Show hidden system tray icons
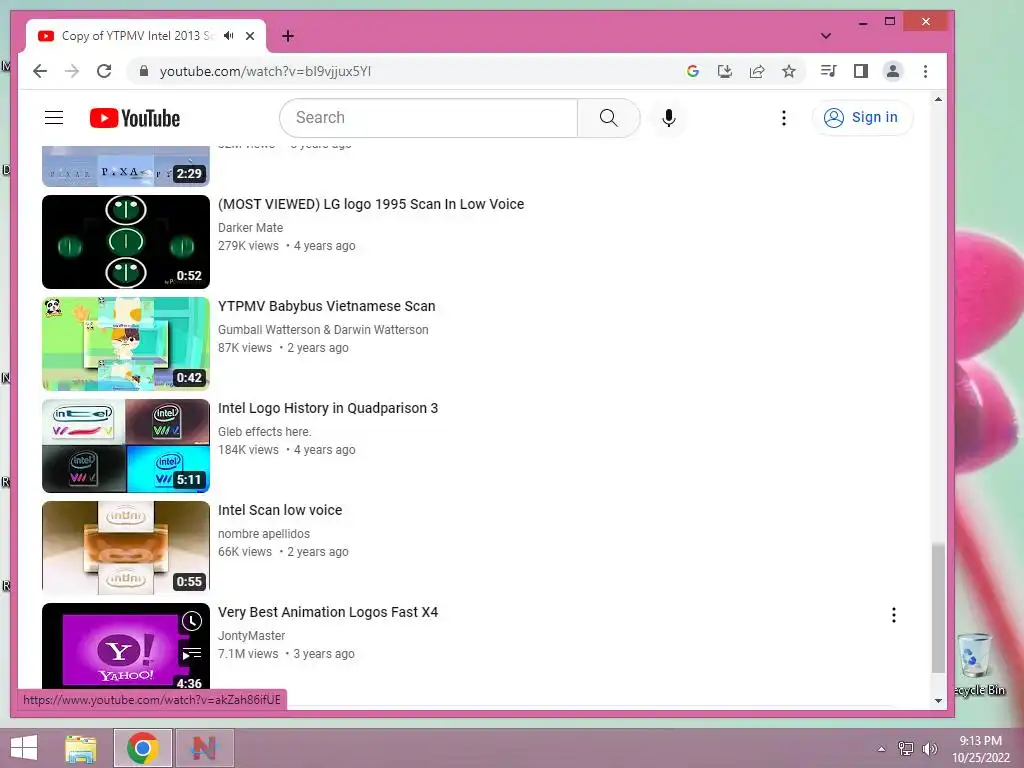This screenshot has width=1024, height=768. pyautogui.click(x=881, y=749)
